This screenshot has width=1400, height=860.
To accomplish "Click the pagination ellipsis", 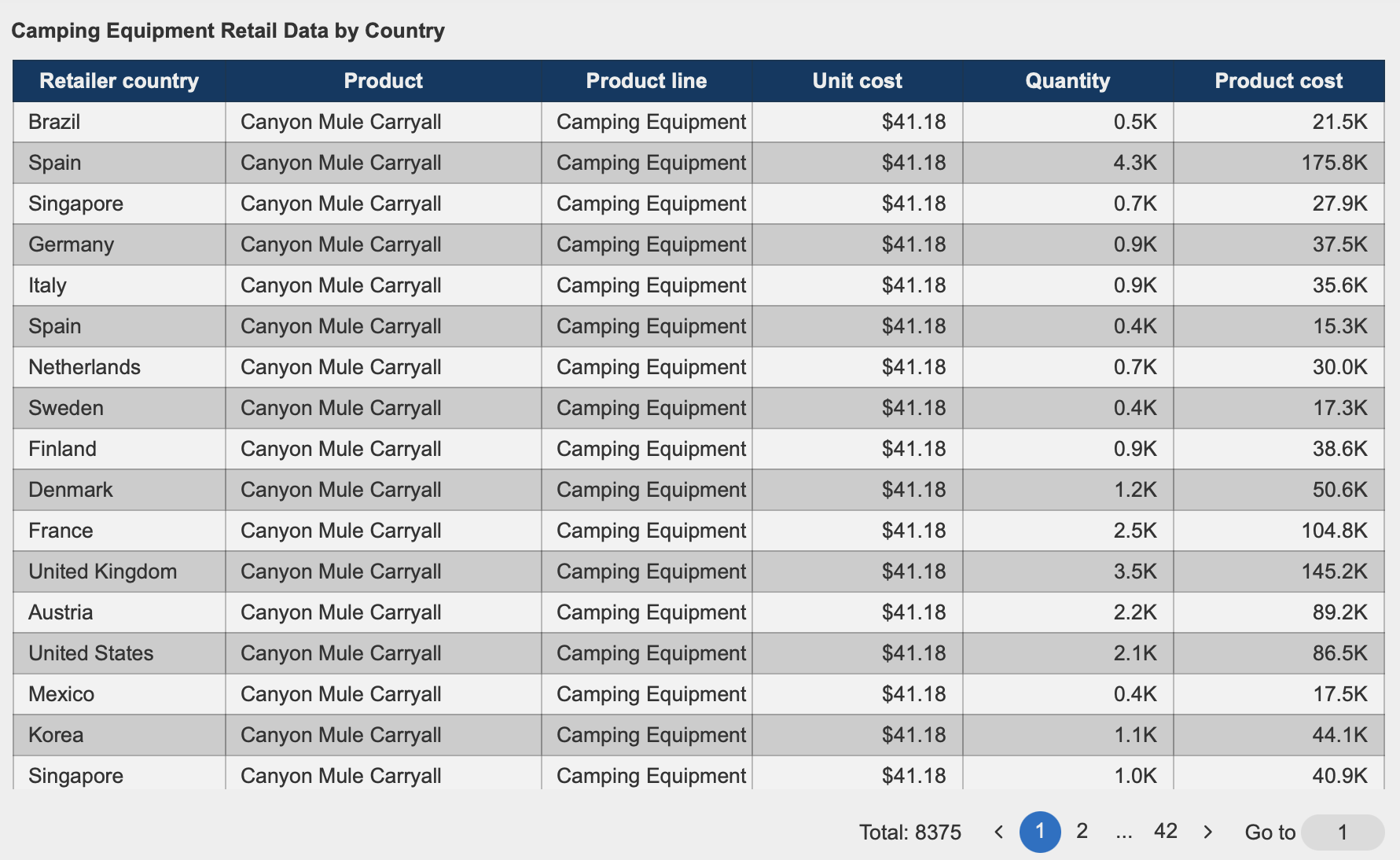I will [x=1123, y=832].
